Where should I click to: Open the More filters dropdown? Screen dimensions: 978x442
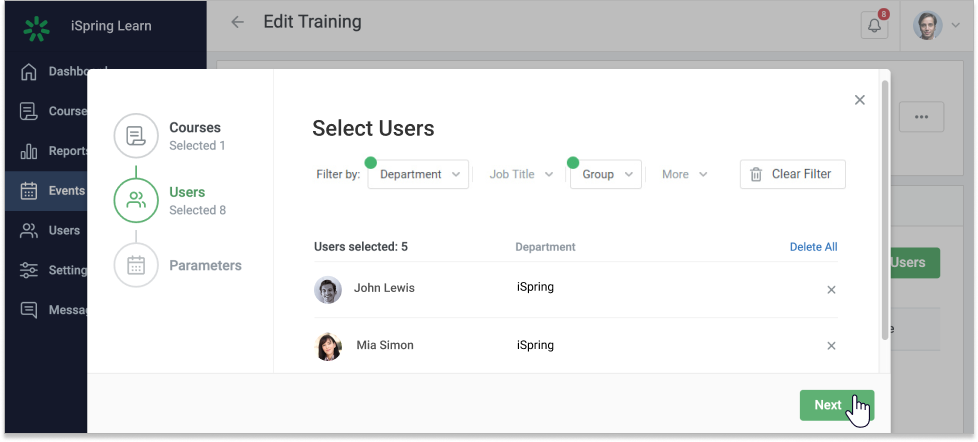[x=684, y=174]
